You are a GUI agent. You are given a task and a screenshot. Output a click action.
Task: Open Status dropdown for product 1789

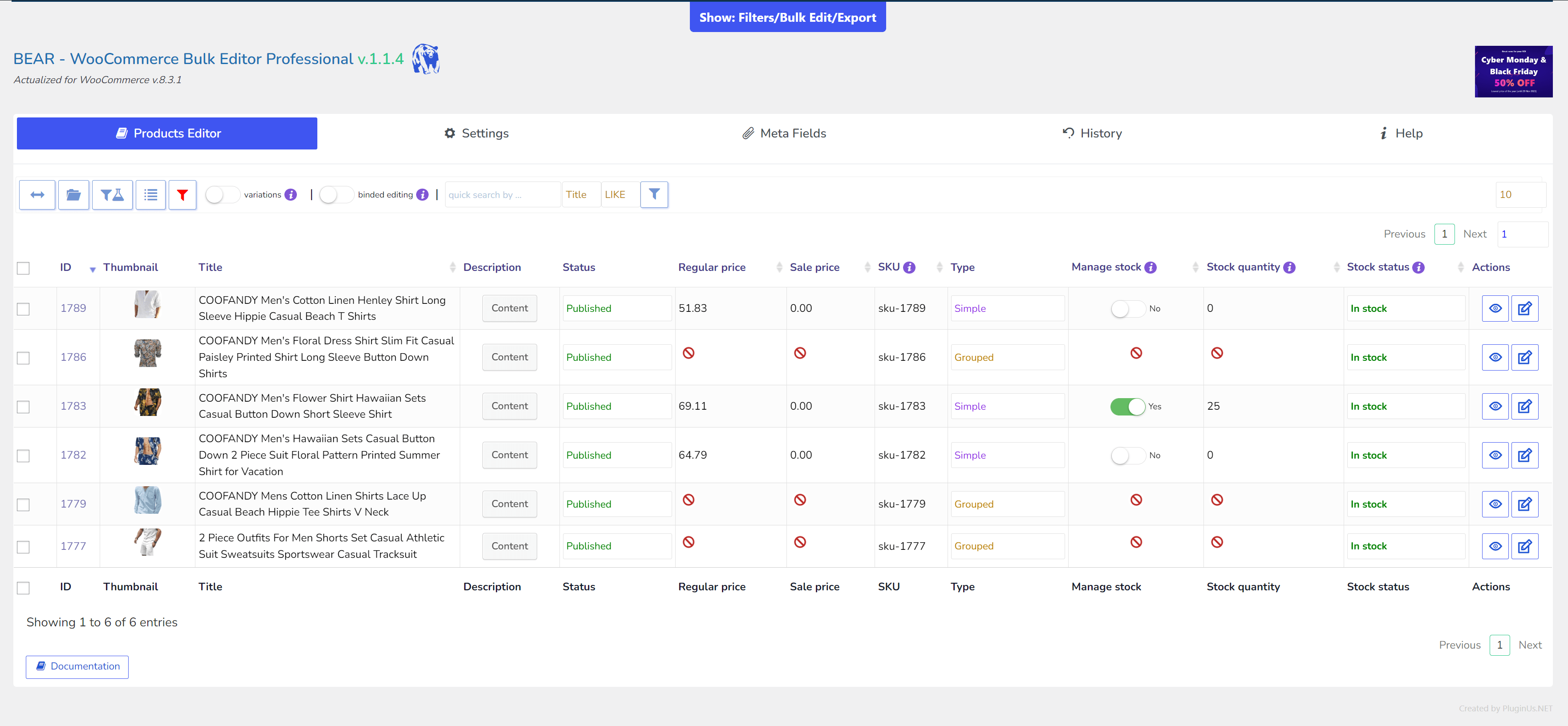point(616,309)
